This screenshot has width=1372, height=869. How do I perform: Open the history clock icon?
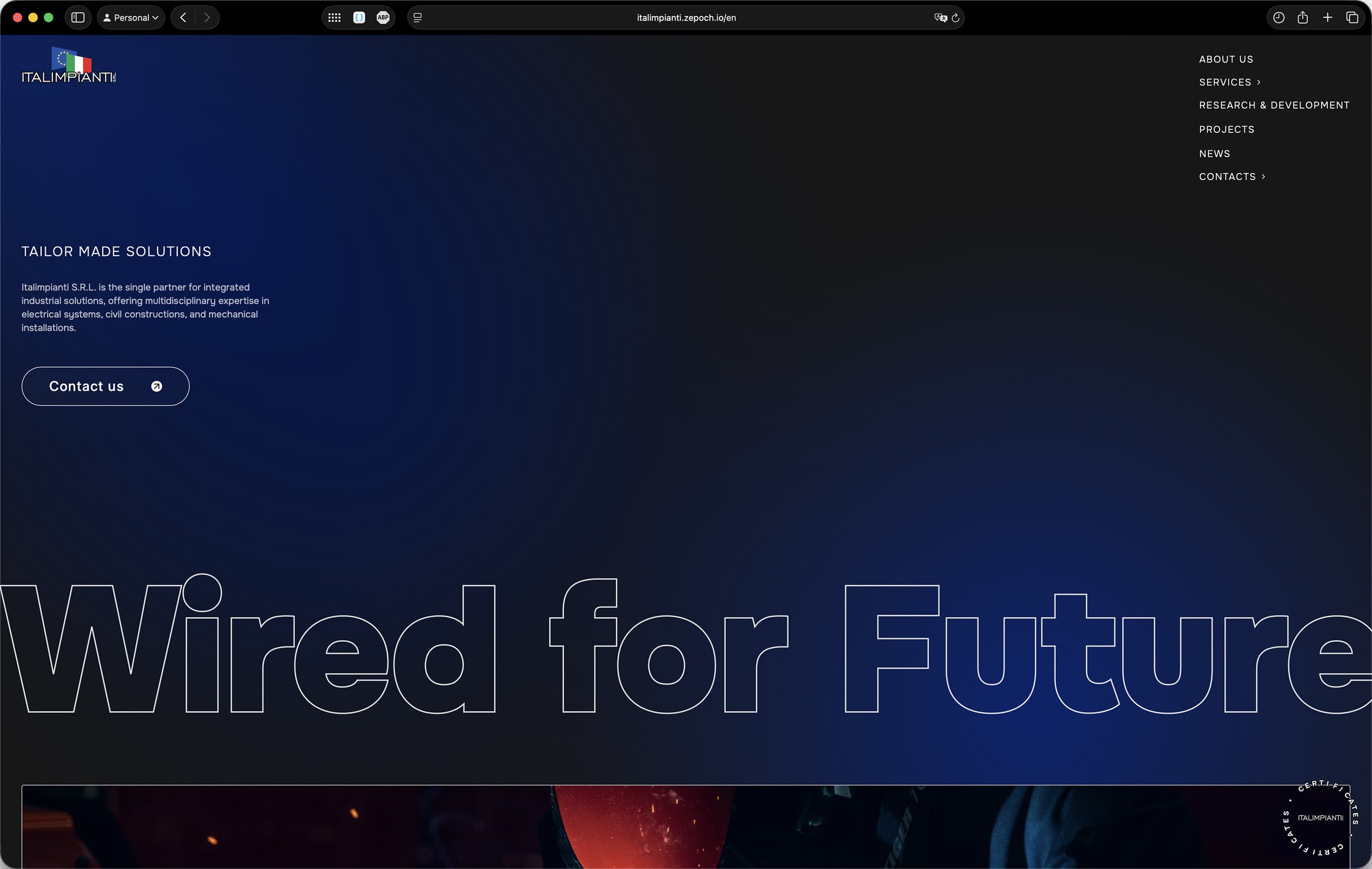click(1278, 18)
